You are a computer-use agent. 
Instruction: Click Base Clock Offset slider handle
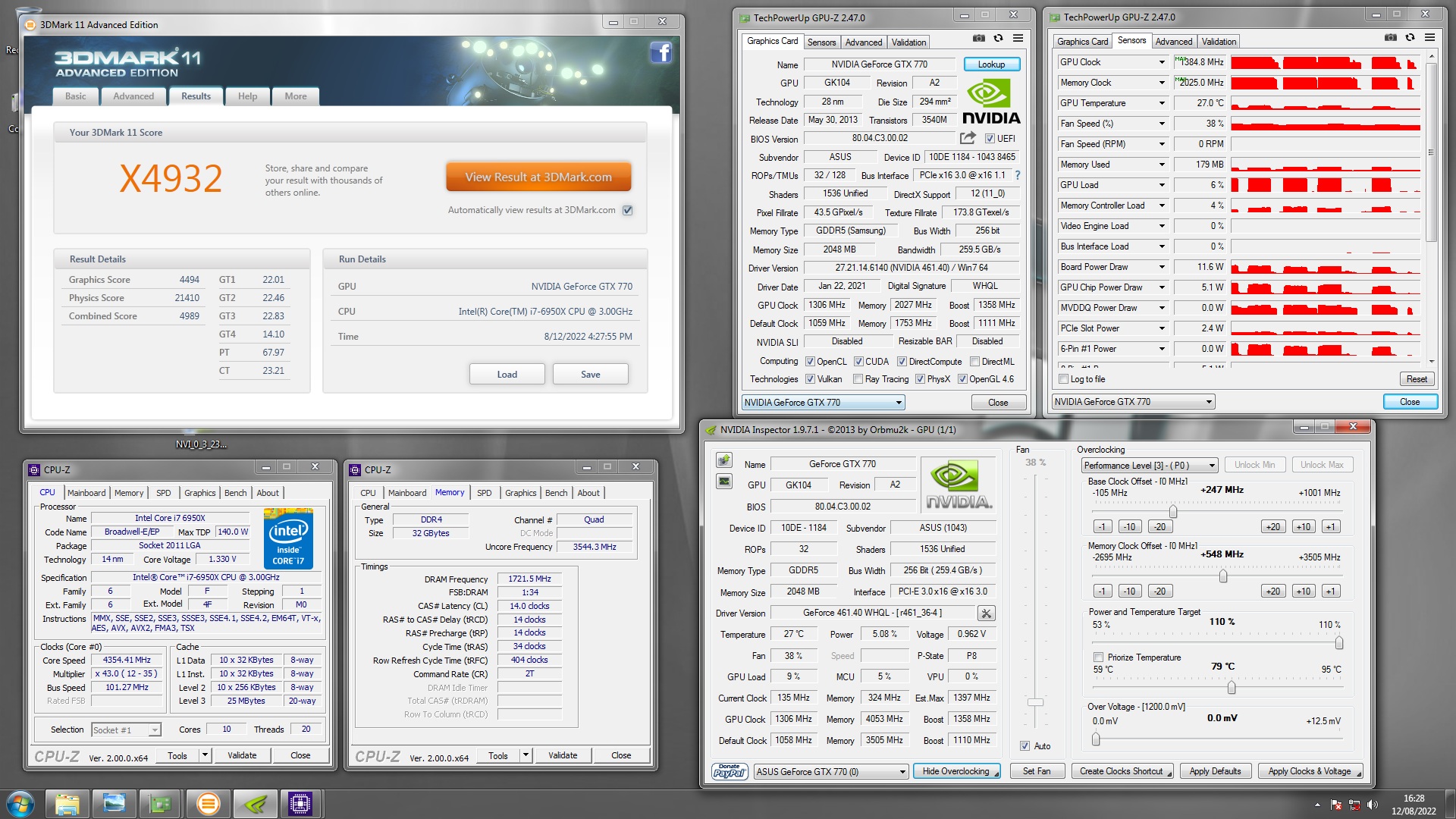(1173, 511)
